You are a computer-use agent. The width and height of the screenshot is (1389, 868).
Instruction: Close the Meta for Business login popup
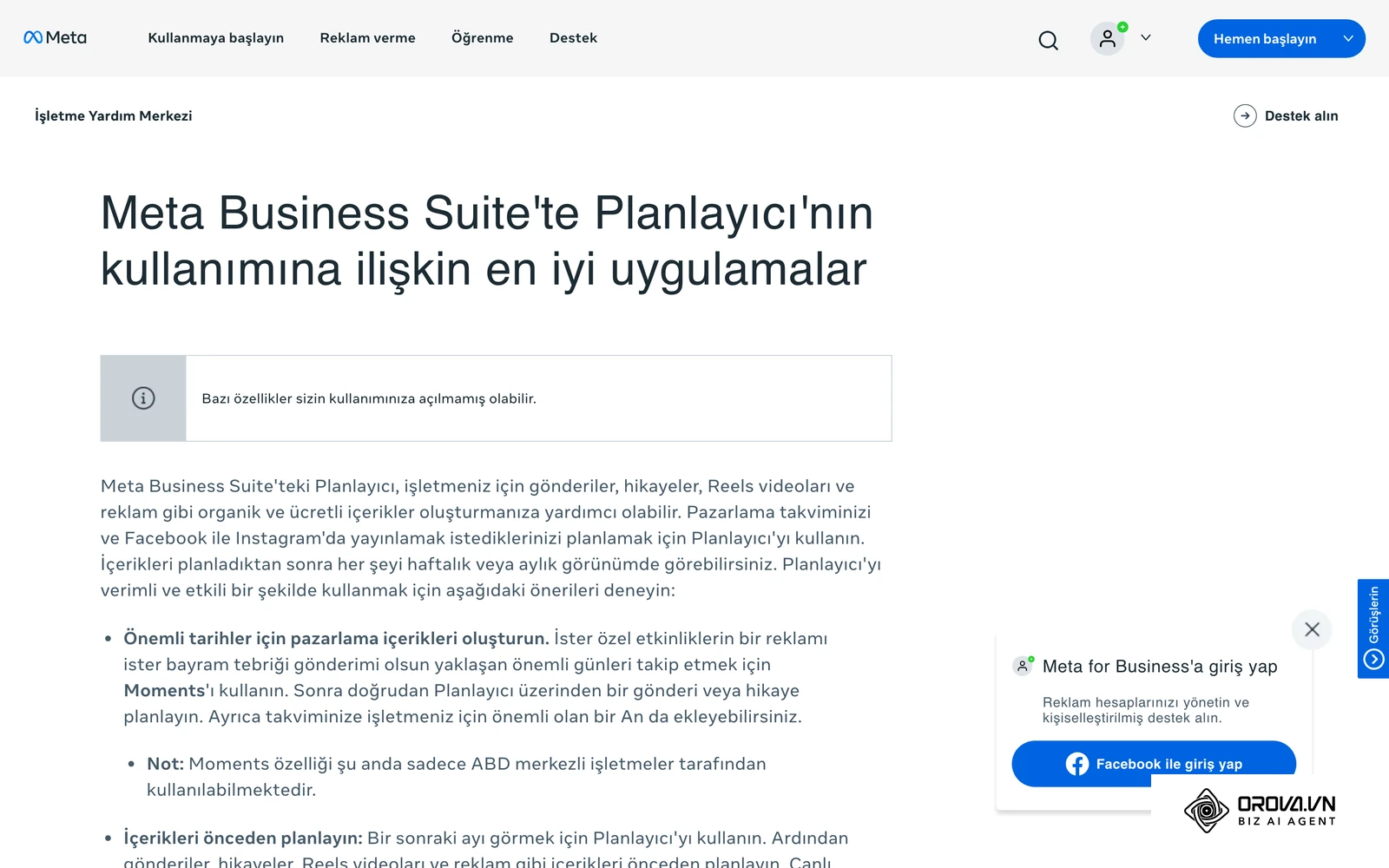1312,629
